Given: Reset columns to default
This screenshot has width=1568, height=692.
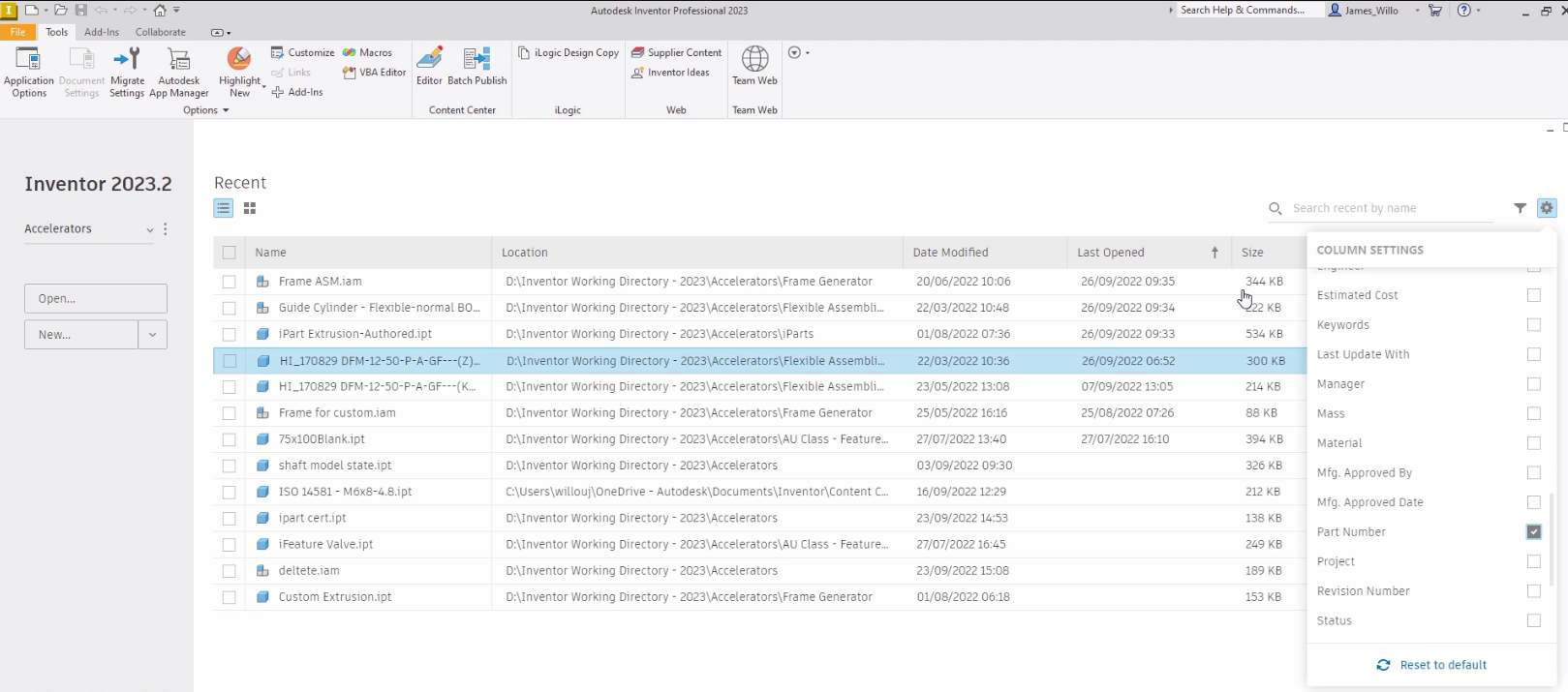Looking at the screenshot, I should point(1431,665).
